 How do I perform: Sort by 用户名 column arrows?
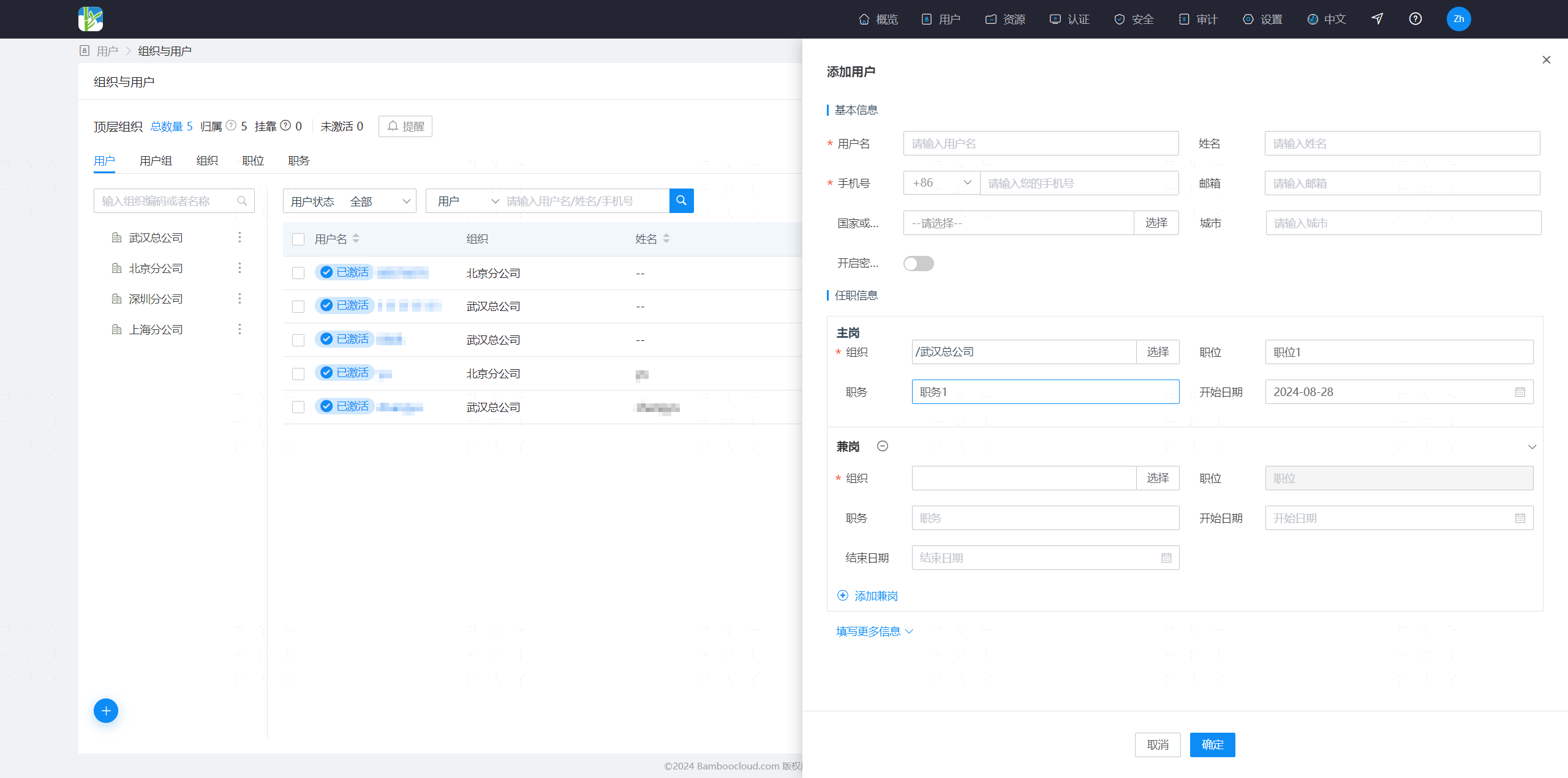coord(356,239)
